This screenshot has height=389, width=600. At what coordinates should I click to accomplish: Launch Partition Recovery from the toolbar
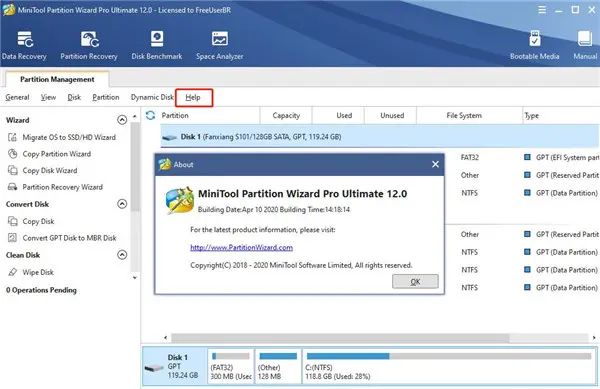89,46
